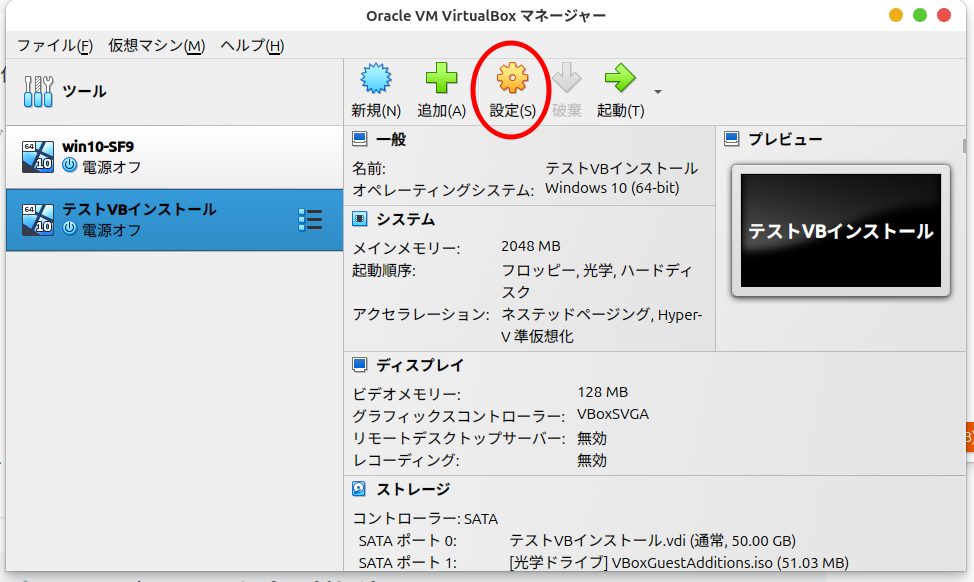Viewport: 974px width, 582px height.
Task: Click the VM preview thumbnail
Action: (x=840, y=231)
